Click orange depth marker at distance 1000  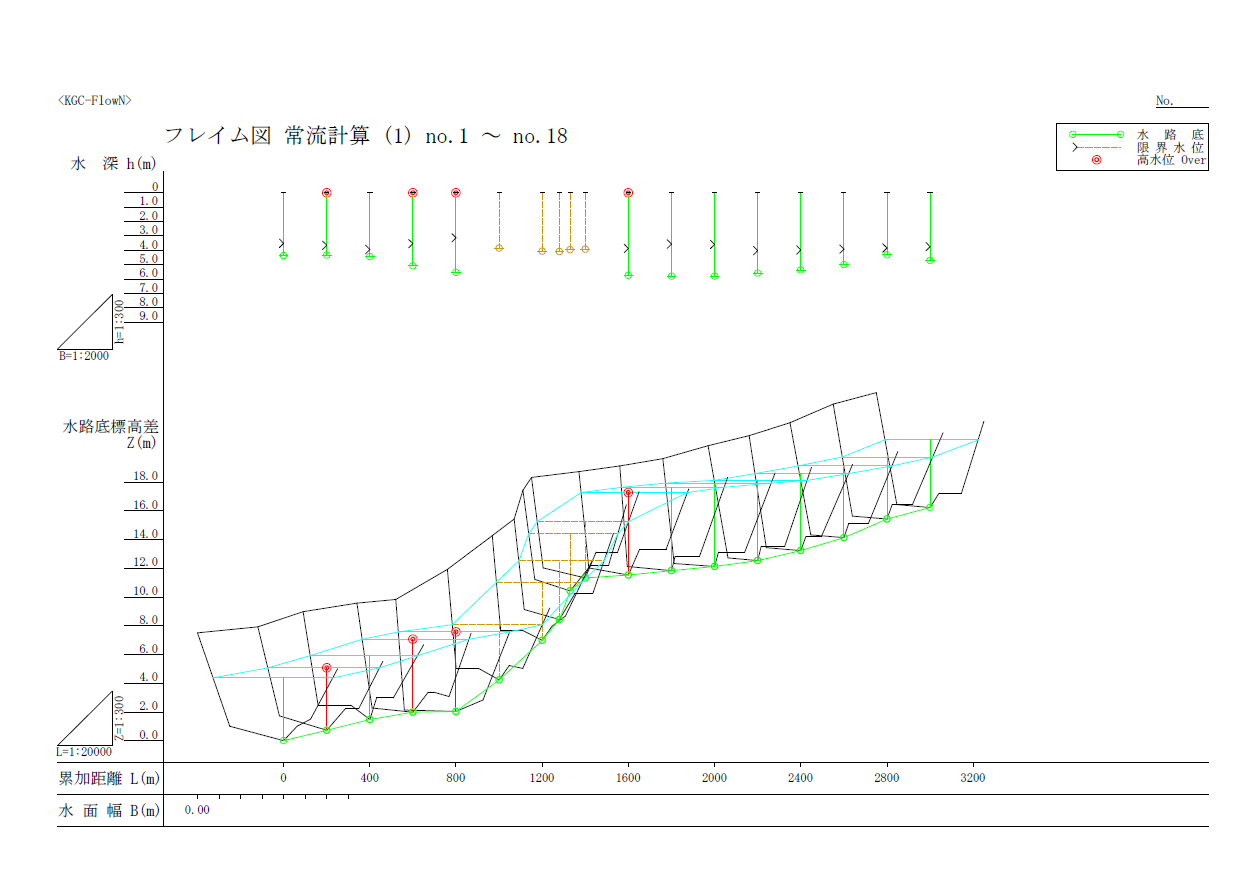point(499,248)
